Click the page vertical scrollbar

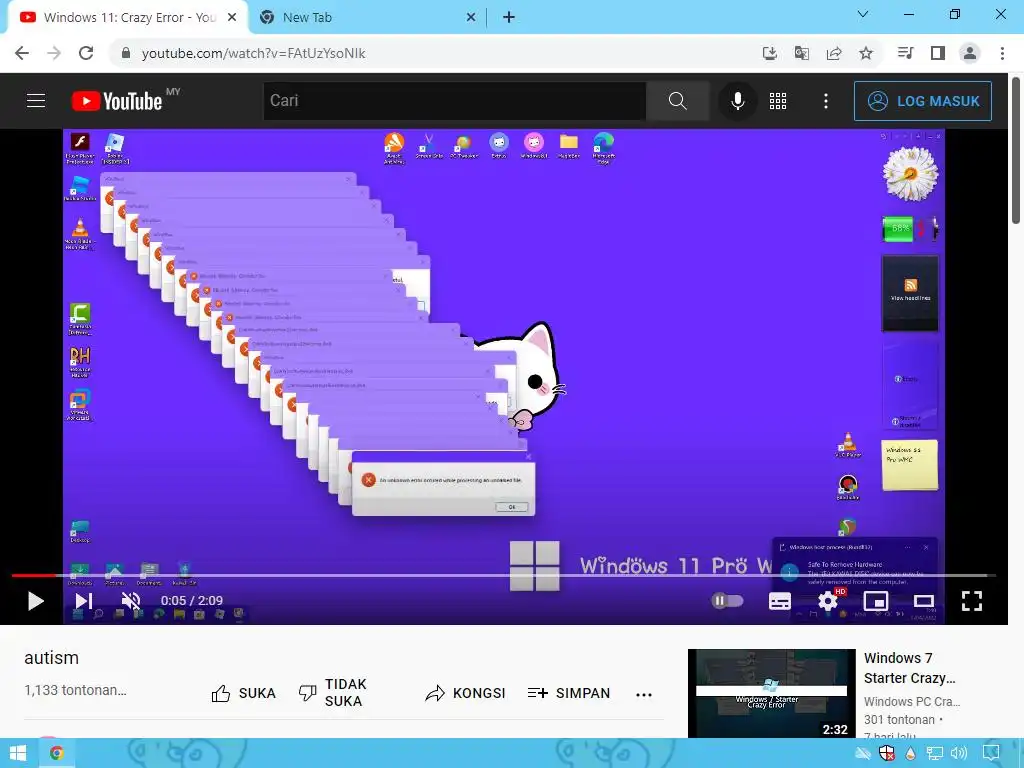click(1017, 152)
